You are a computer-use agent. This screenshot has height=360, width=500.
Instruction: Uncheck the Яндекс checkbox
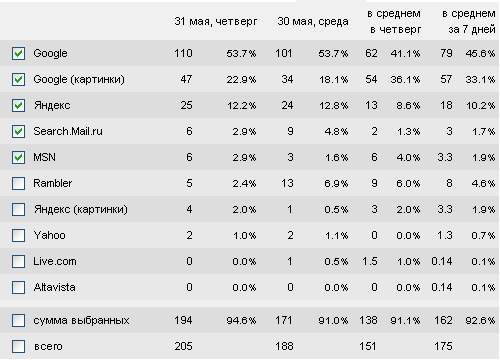pyautogui.click(x=18, y=105)
